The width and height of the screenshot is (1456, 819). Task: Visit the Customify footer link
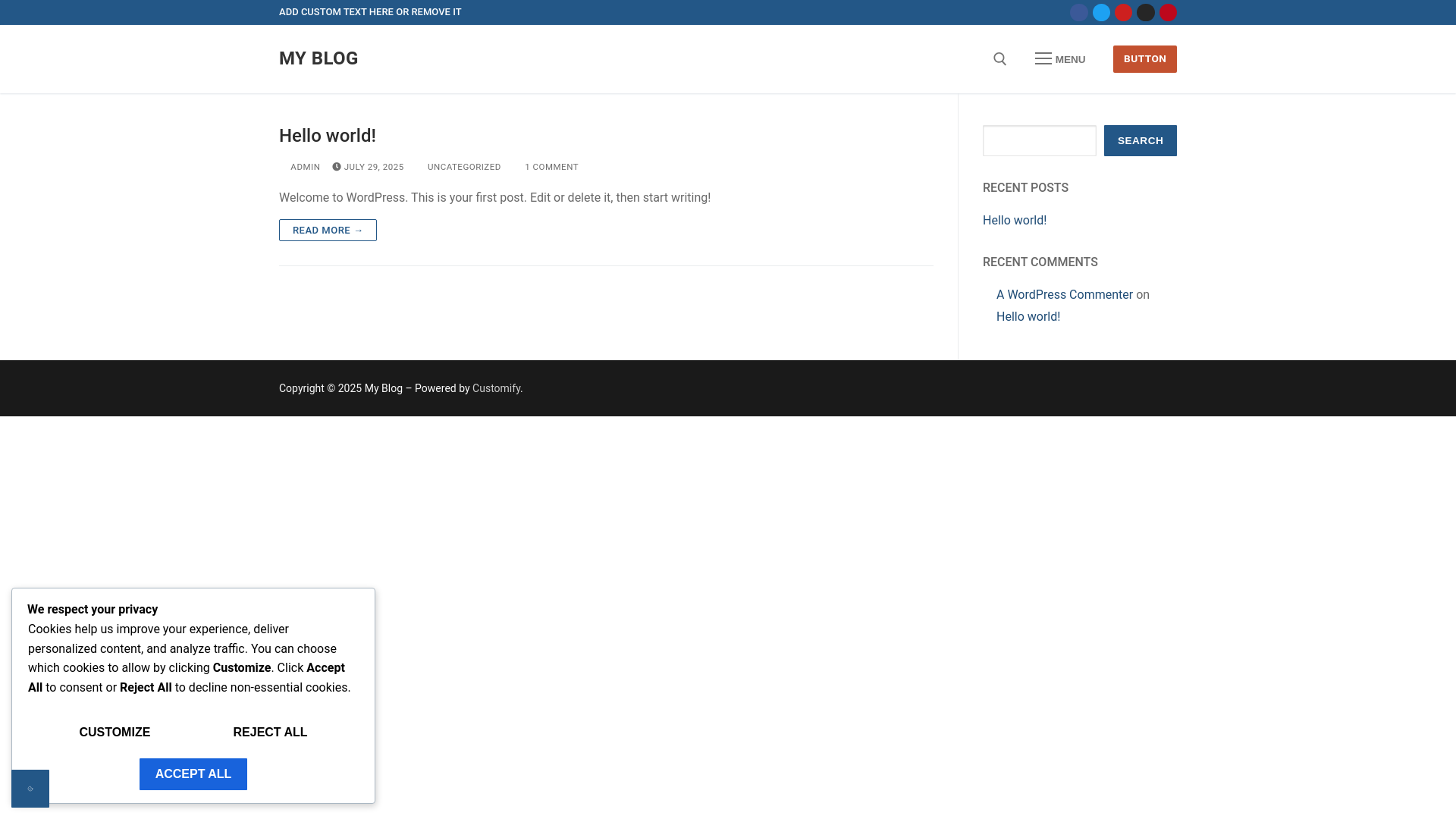click(x=496, y=388)
